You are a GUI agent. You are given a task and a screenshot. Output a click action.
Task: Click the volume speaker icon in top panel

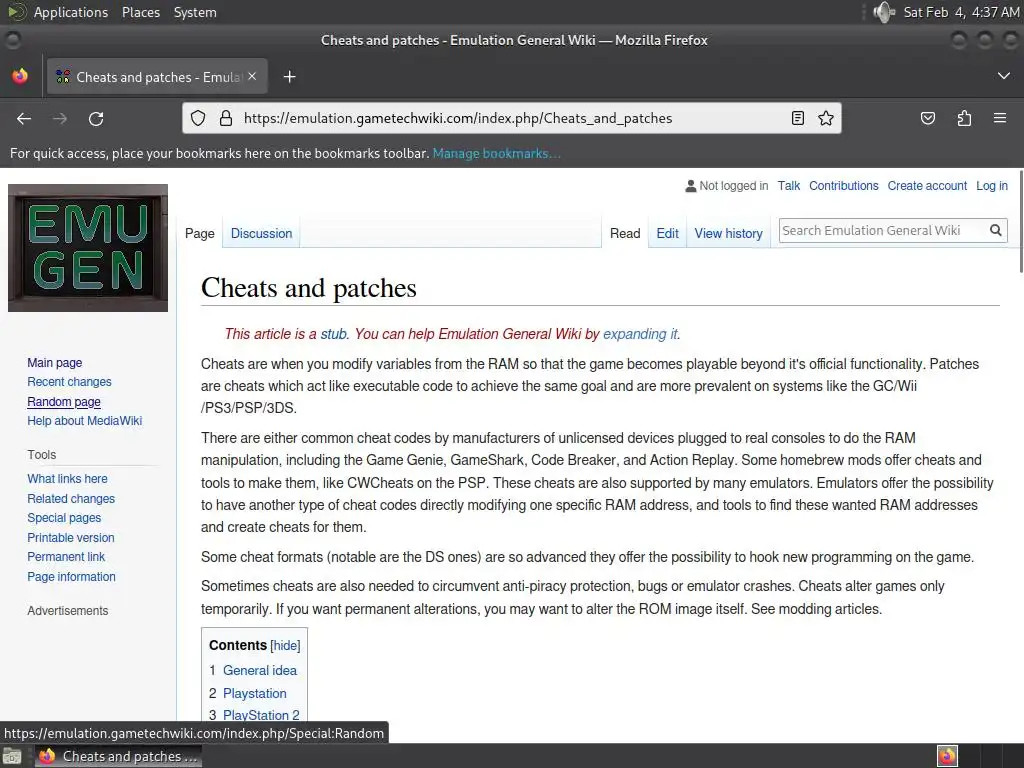883,12
